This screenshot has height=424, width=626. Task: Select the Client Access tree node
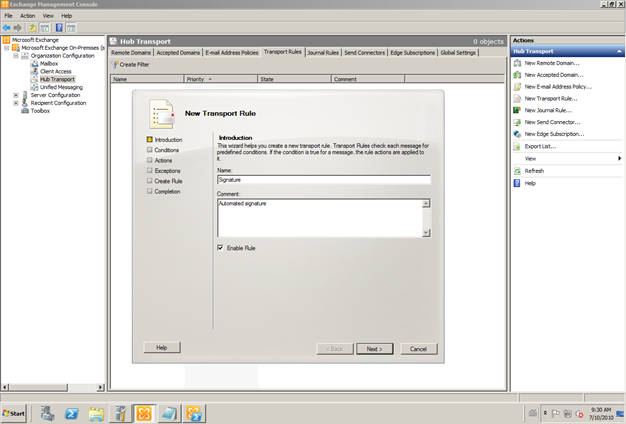(55, 71)
